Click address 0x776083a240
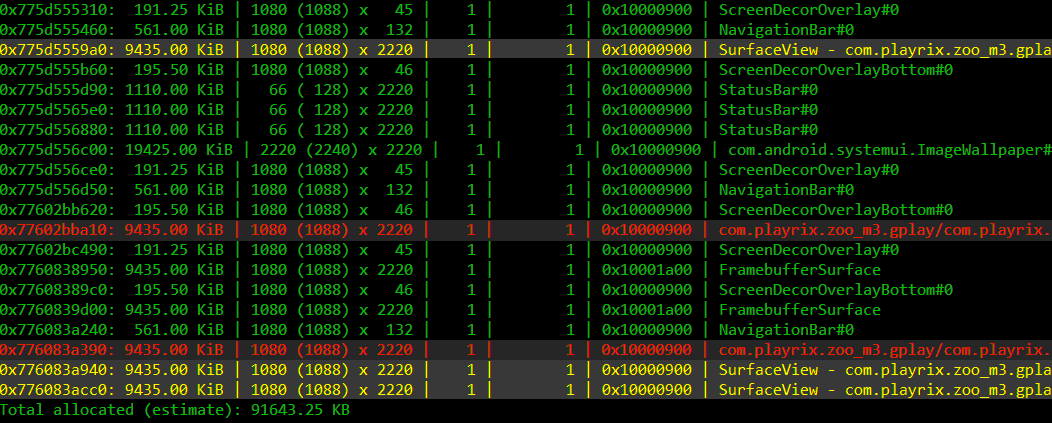The image size is (1052, 423). [x=57, y=330]
